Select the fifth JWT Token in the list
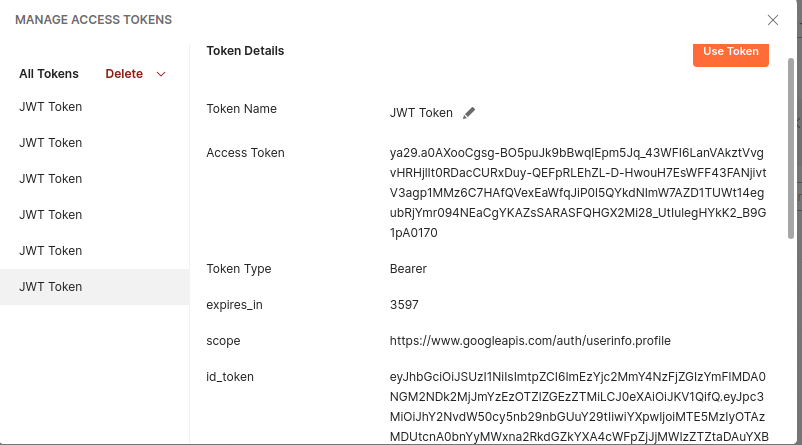The height and width of the screenshot is (445, 802). point(51,251)
